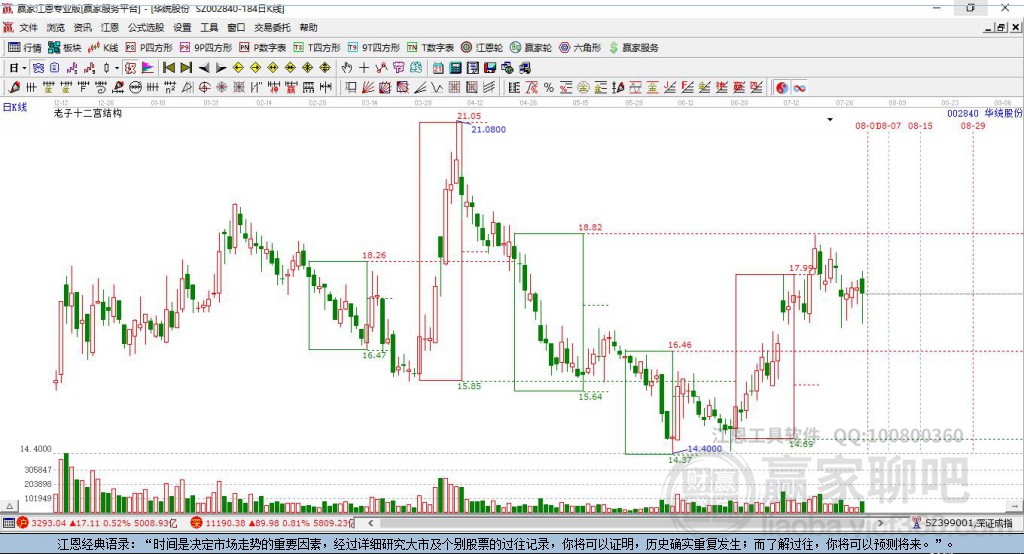This screenshot has height=554, width=1024.
Task: Jump to the last bar
Action: point(186,68)
